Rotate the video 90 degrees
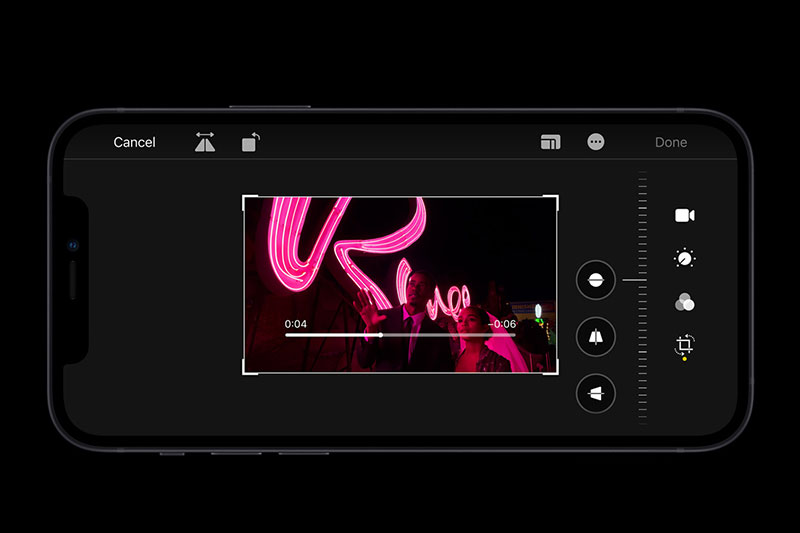800x533 pixels. point(250,142)
